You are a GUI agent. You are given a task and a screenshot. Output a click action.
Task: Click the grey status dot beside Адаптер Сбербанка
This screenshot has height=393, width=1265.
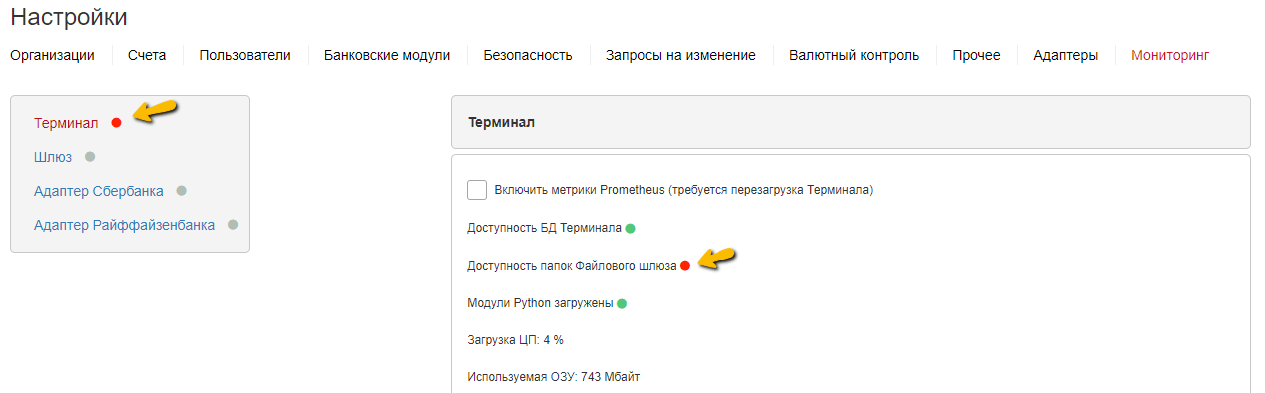[182, 191]
